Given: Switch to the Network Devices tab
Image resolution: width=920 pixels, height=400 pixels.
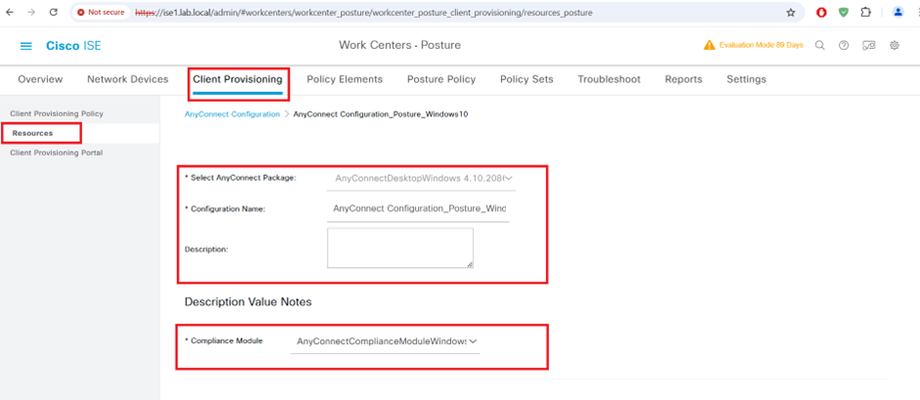Looking at the screenshot, I should (x=127, y=79).
